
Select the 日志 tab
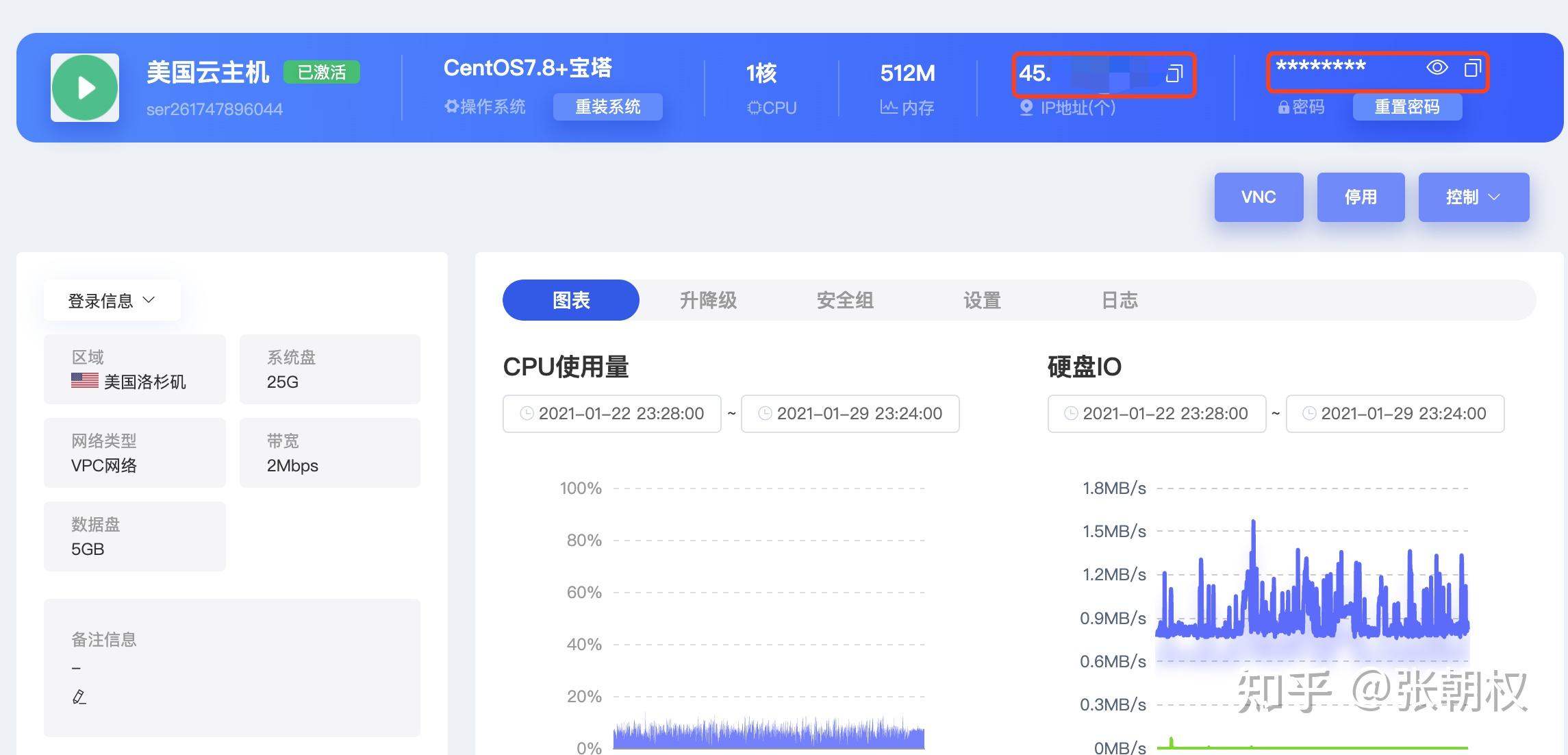coord(1120,300)
